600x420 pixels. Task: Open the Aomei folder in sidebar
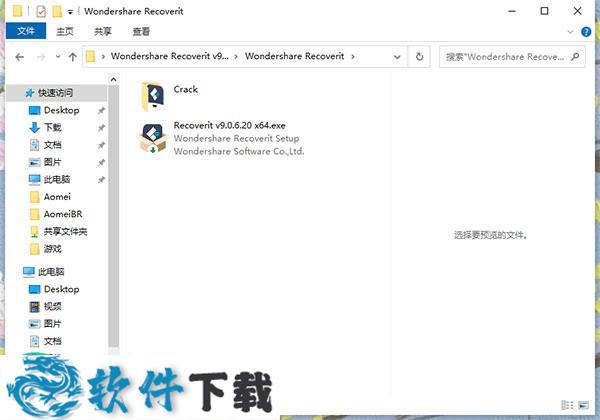coord(57,197)
